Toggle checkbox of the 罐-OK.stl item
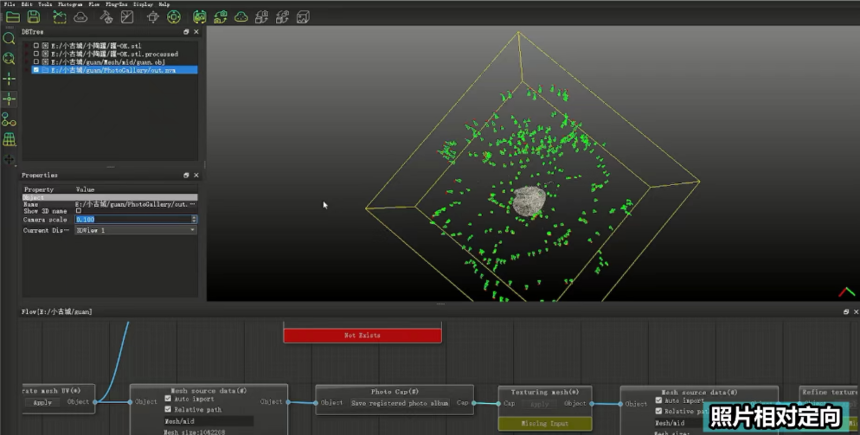This screenshot has height=435, width=860. click(36, 46)
